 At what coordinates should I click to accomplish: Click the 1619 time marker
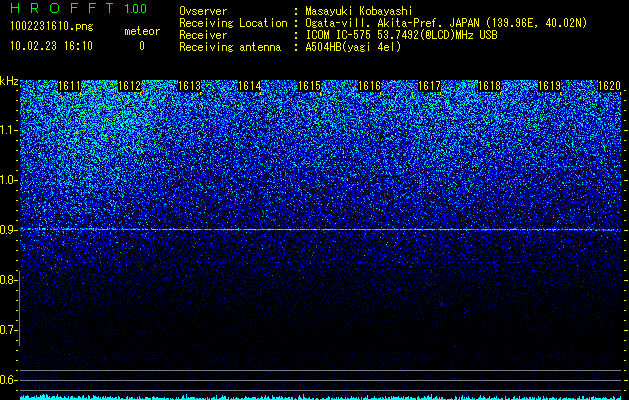[549, 86]
